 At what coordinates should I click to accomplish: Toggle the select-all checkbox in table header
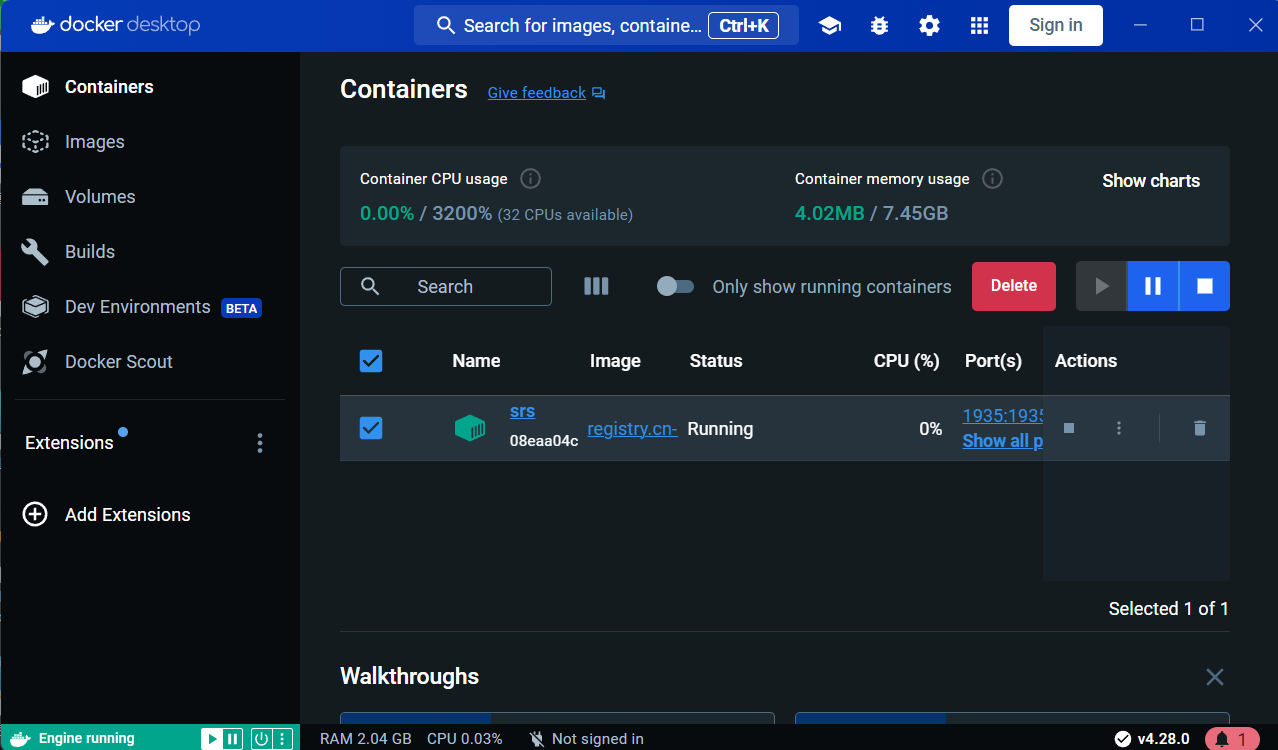click(x=371, y=361)
